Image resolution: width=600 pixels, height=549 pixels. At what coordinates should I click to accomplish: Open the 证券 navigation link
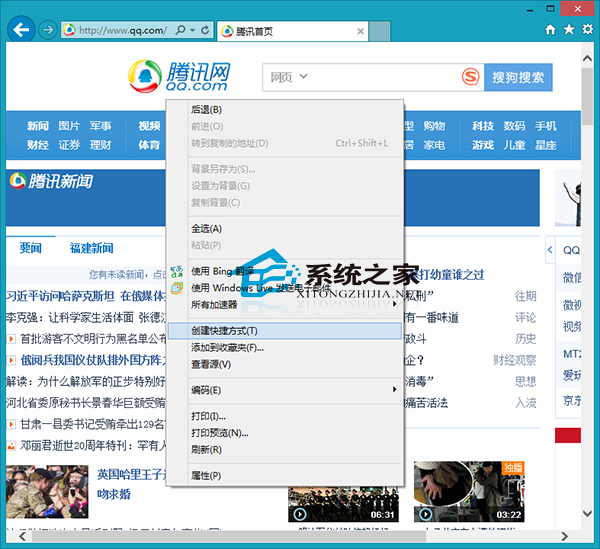[69, 145]
